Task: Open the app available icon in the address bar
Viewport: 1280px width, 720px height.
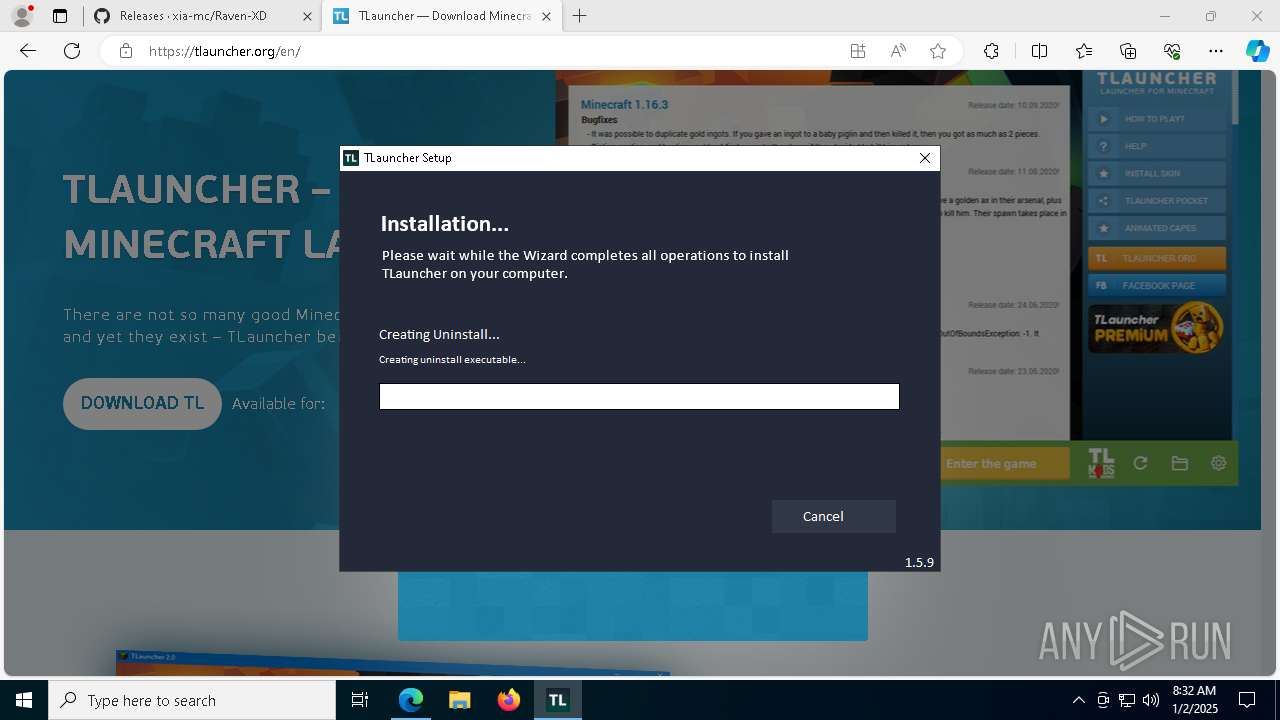Action: pos(858,51)
